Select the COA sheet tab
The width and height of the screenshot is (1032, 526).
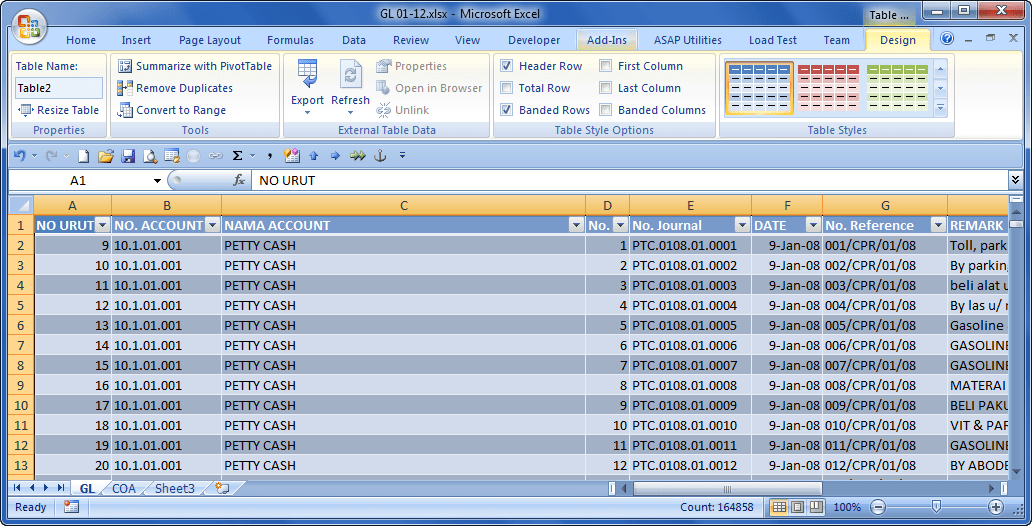tap(124, 488)
